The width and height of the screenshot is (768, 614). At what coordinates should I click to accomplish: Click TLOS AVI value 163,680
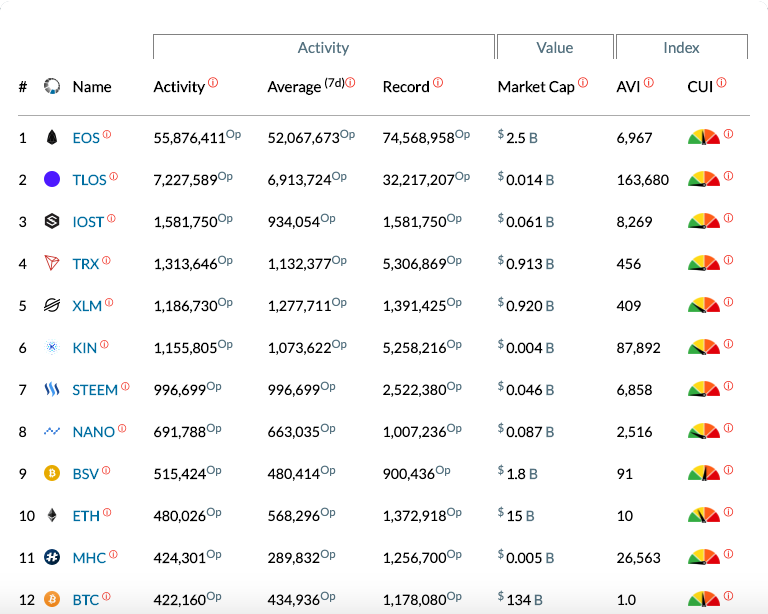643,180
